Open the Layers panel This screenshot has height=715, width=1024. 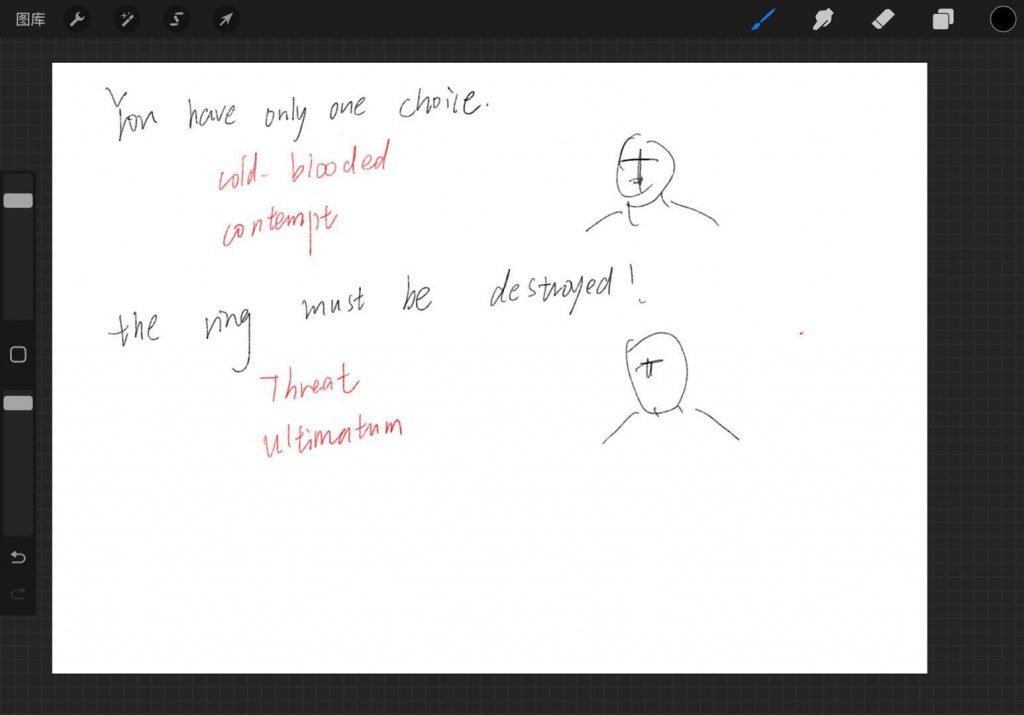tap(943, 19)
